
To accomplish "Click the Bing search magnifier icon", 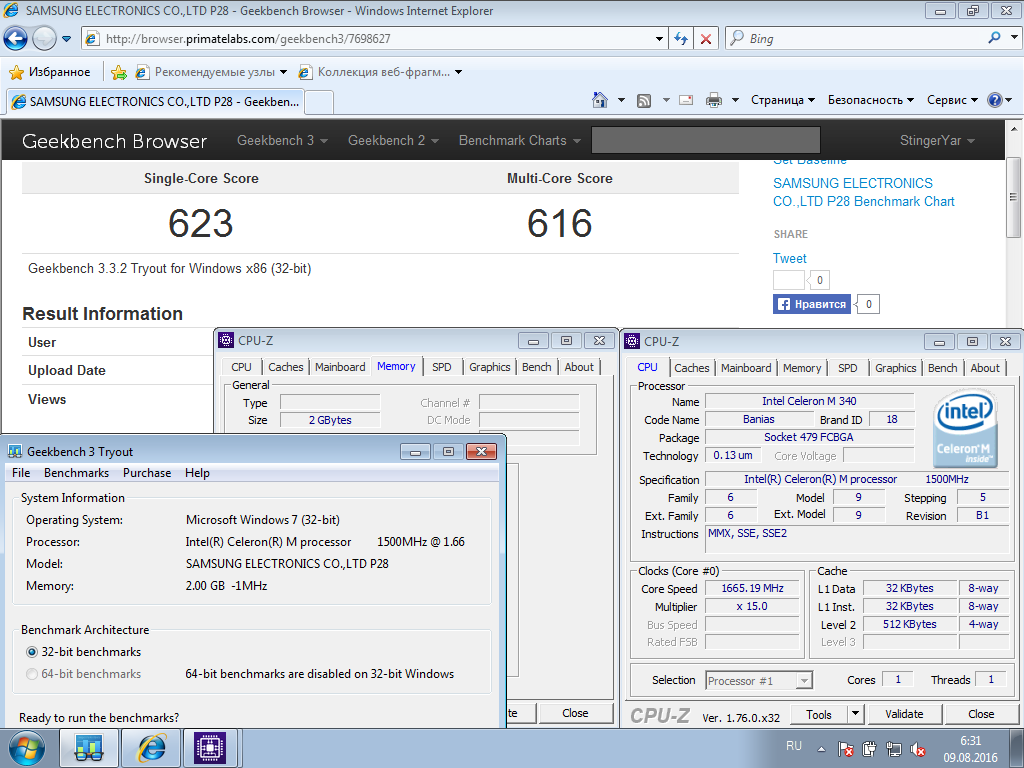I will 995,38.
